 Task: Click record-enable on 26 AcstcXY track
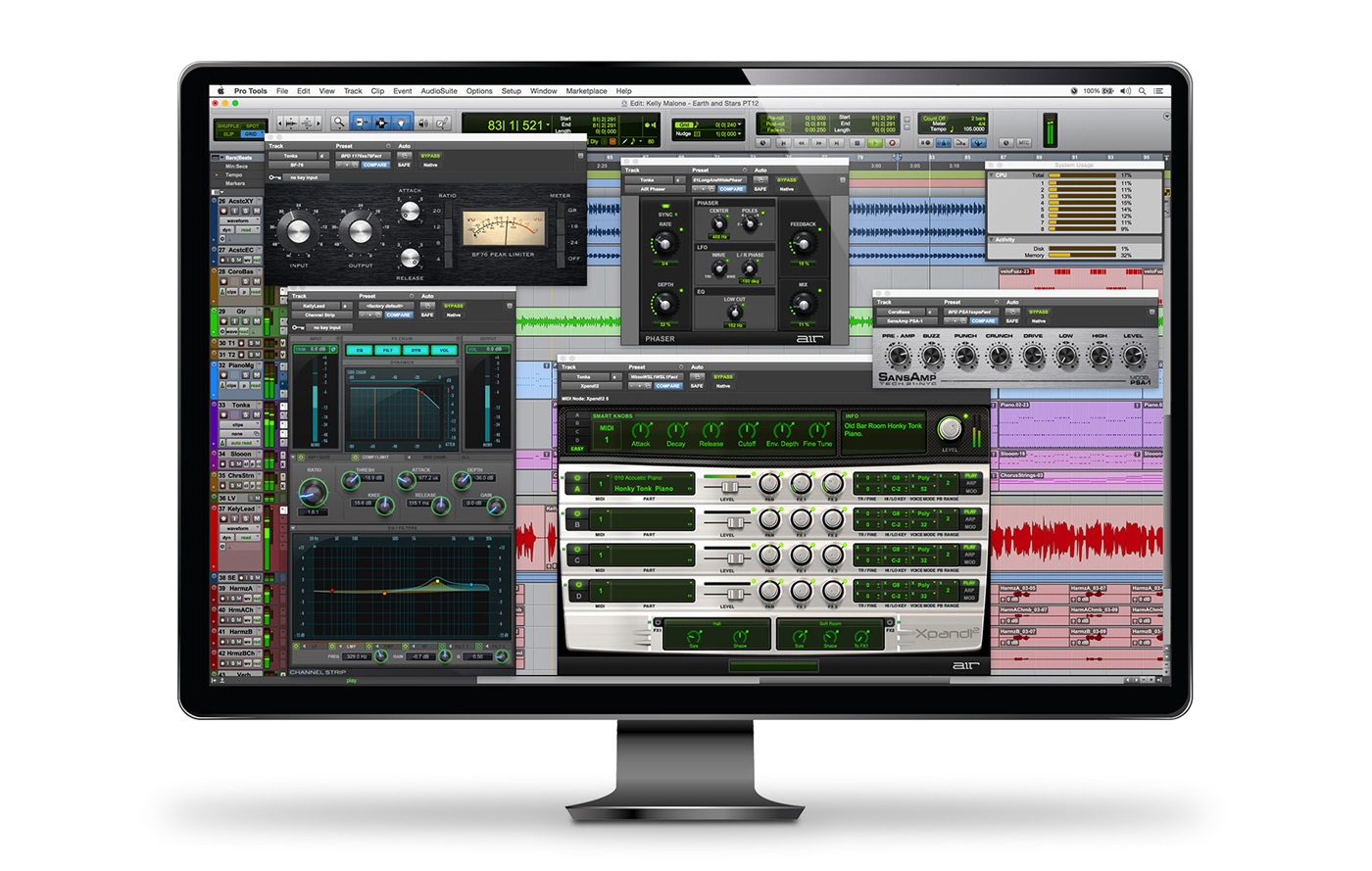pyautogui.click(x=223, y=211)
